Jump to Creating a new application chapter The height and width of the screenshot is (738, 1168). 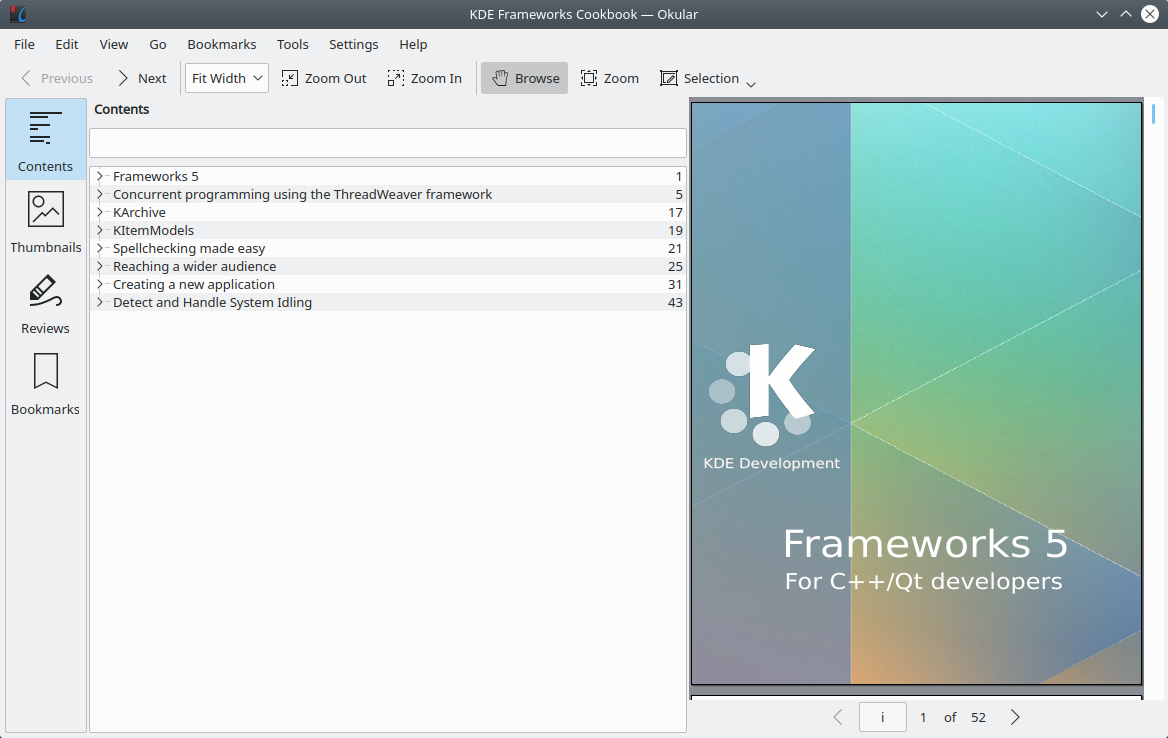[x=193, y=284]
